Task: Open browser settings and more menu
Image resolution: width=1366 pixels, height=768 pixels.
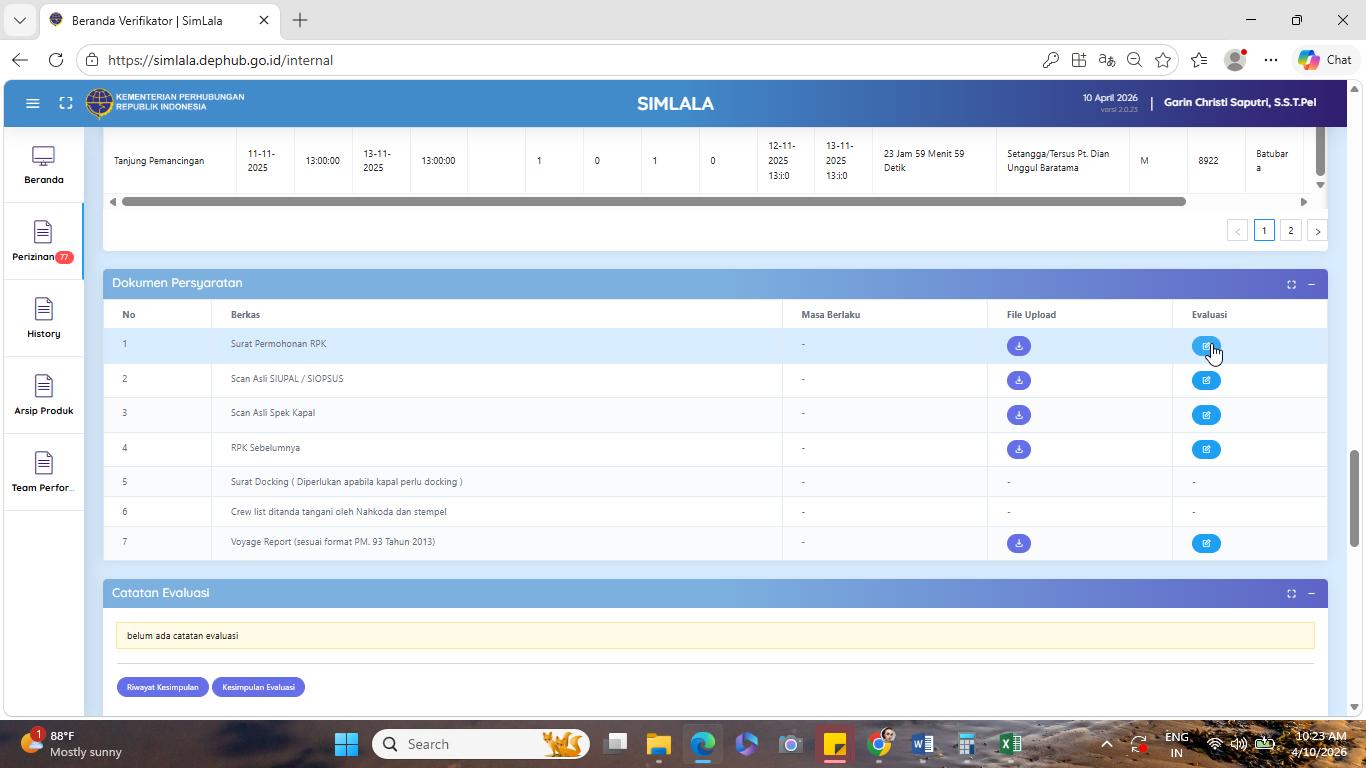Action: 1270,60
